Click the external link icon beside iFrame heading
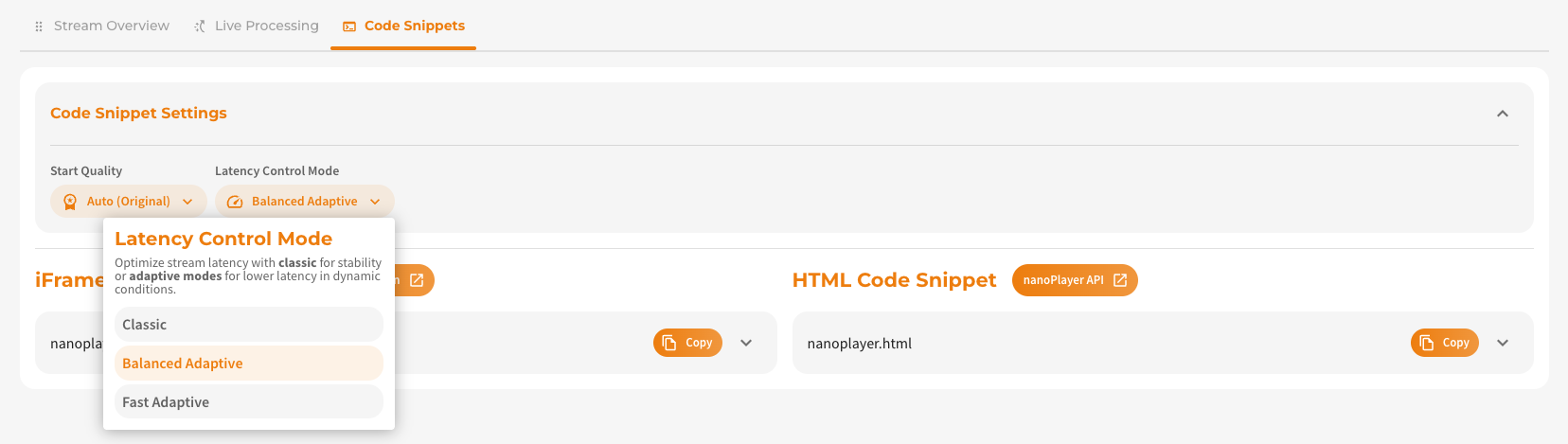 pyautogui.click(x=417, y=280)
